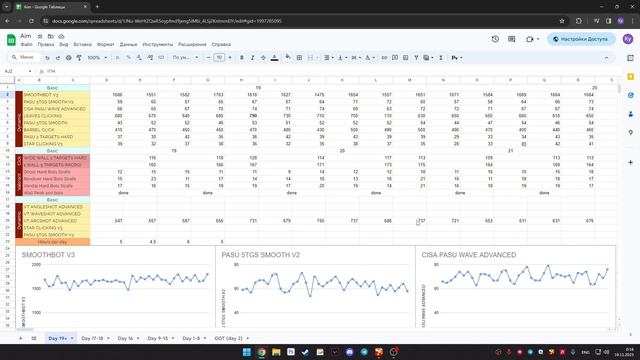Switch to the Day 1-8 tab
This screenshot has height=360, width=640.
pyautogui.click(x=191, y=338)
